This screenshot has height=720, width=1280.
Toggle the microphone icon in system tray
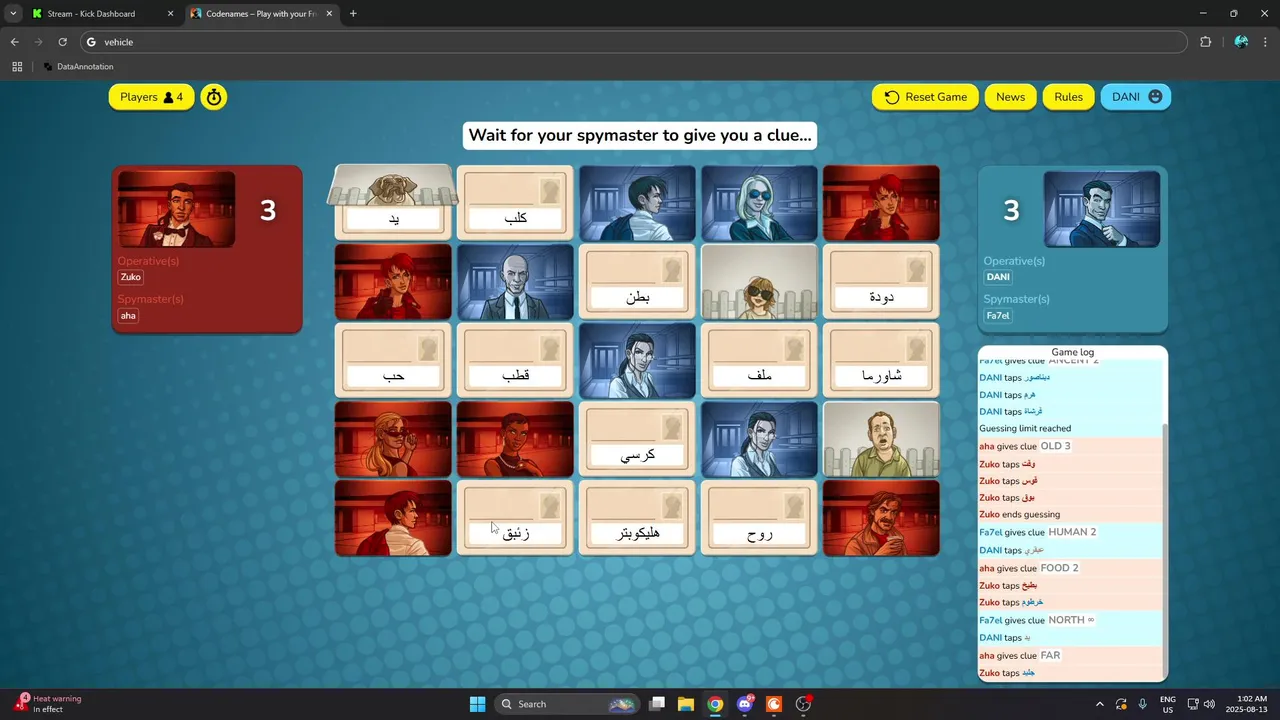pos(1142,704)
